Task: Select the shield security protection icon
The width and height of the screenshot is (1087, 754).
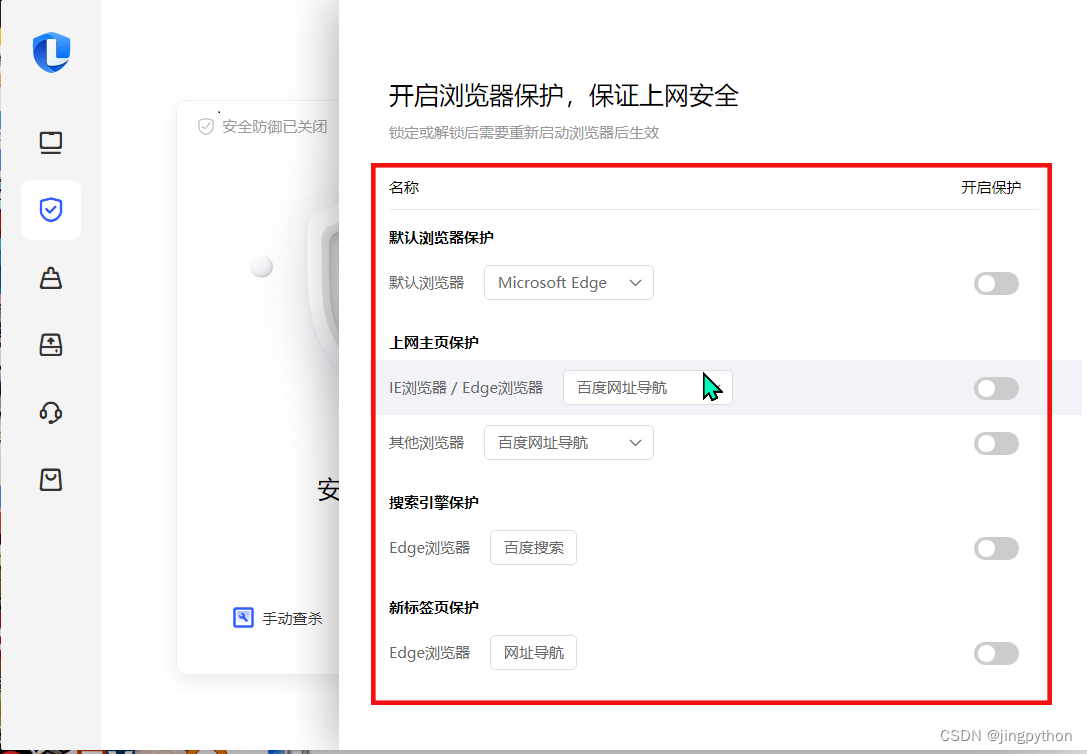Action: pos(51,209)
